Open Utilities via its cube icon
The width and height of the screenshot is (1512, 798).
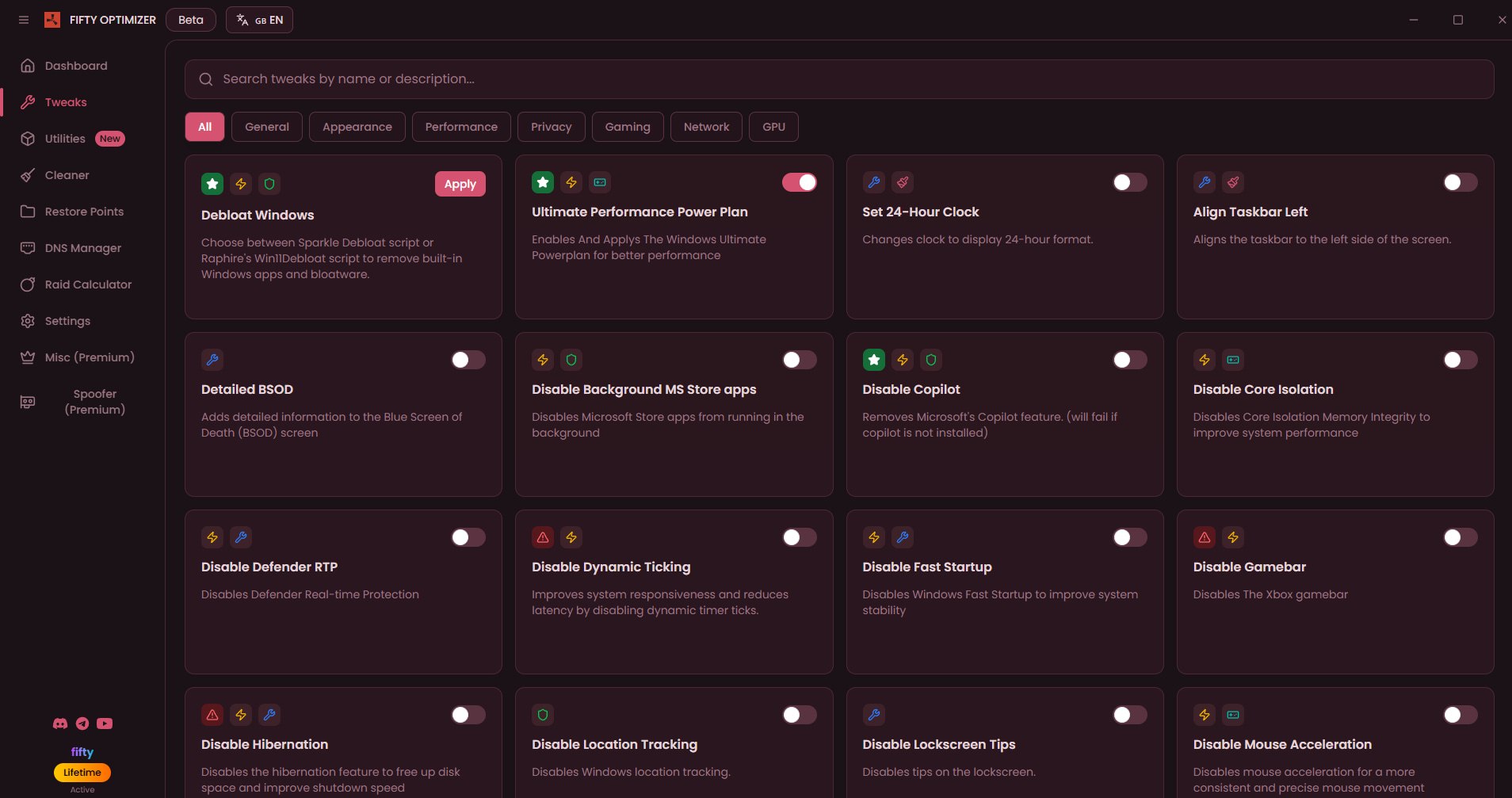28,139
